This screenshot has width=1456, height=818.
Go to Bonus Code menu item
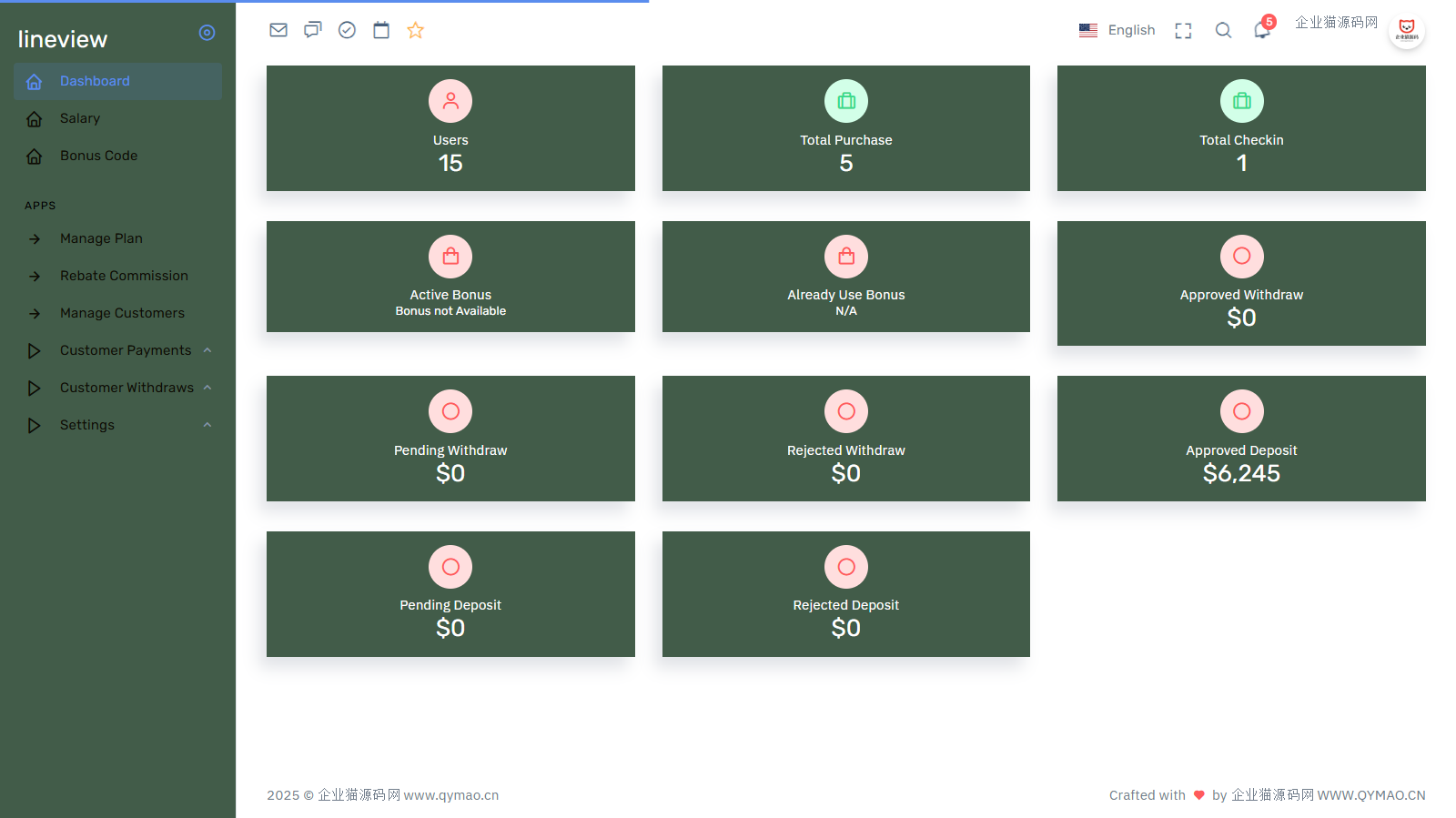[98, 156]
